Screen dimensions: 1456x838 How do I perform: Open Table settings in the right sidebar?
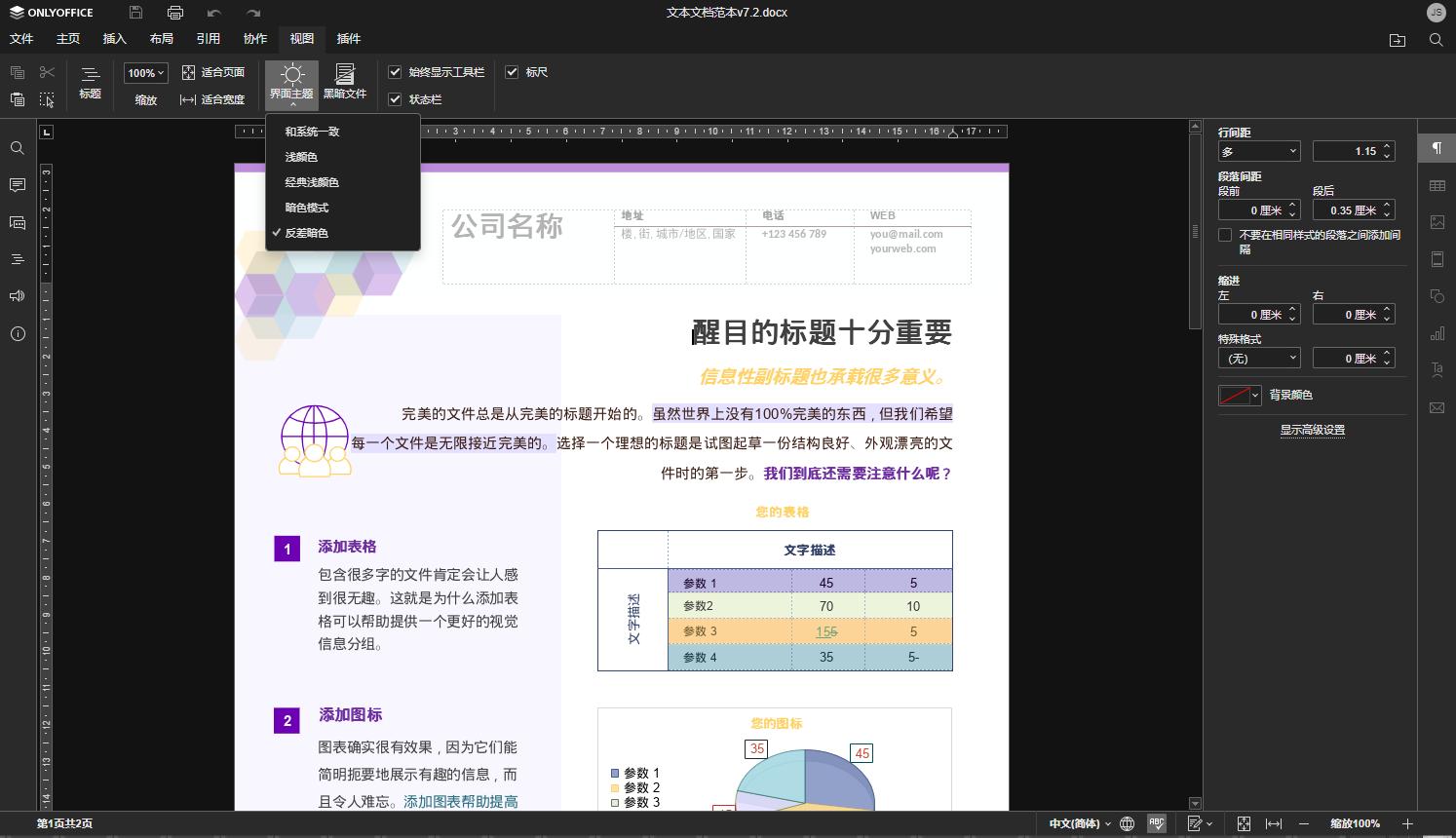coord(1437,185)
